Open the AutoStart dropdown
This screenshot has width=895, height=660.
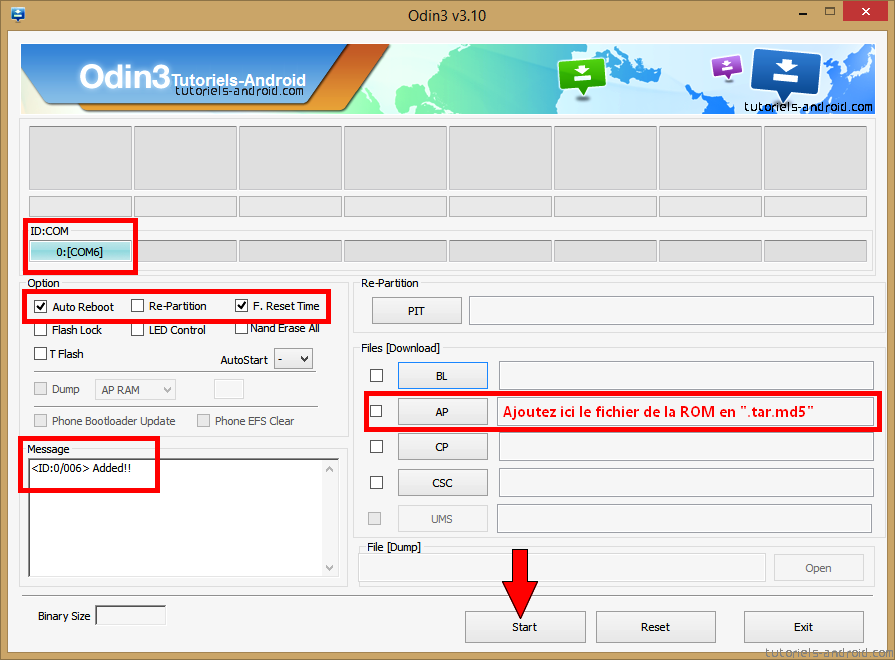click(x=293, y=359)
